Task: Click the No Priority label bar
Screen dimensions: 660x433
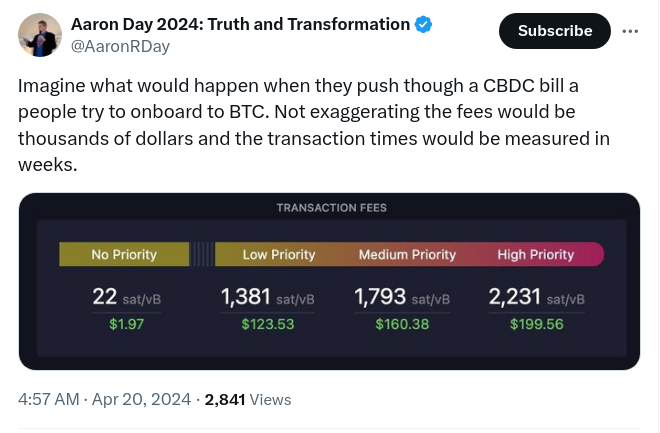Action: tap(124, 254)
